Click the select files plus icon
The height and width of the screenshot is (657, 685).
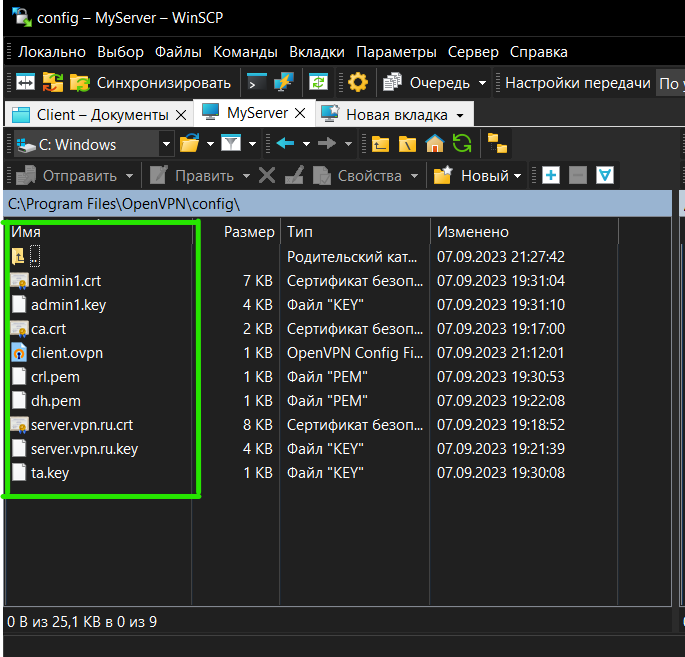tap(551, 176)
